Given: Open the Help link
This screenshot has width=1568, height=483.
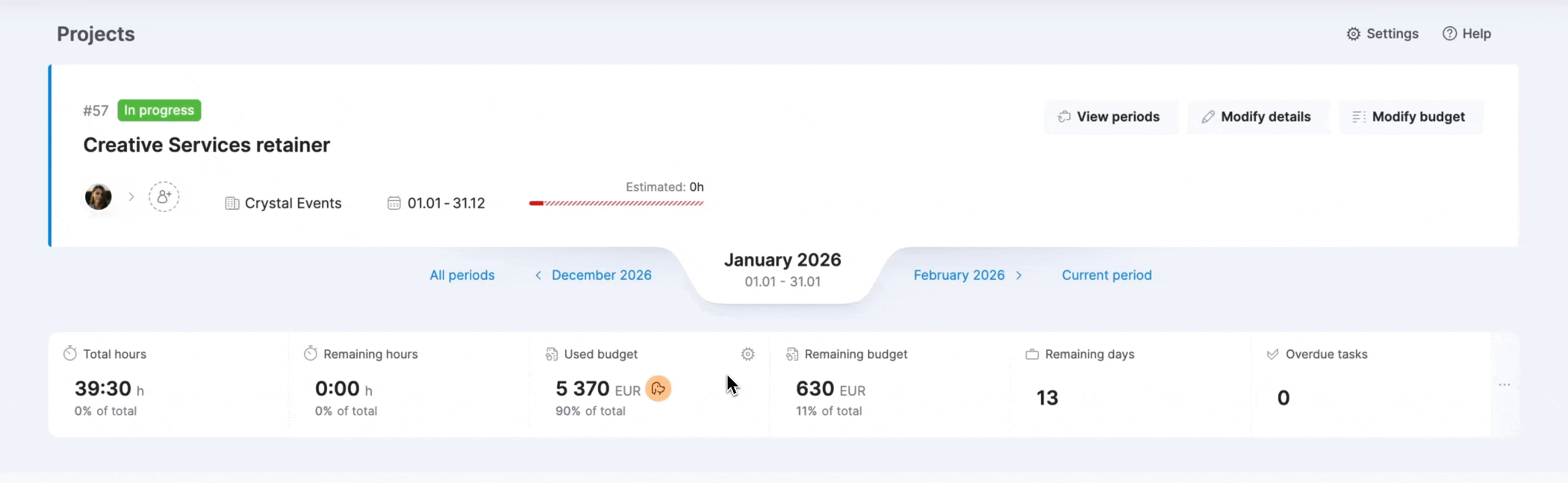Looking at the screenshot, I should click(x=1467, y=34).
